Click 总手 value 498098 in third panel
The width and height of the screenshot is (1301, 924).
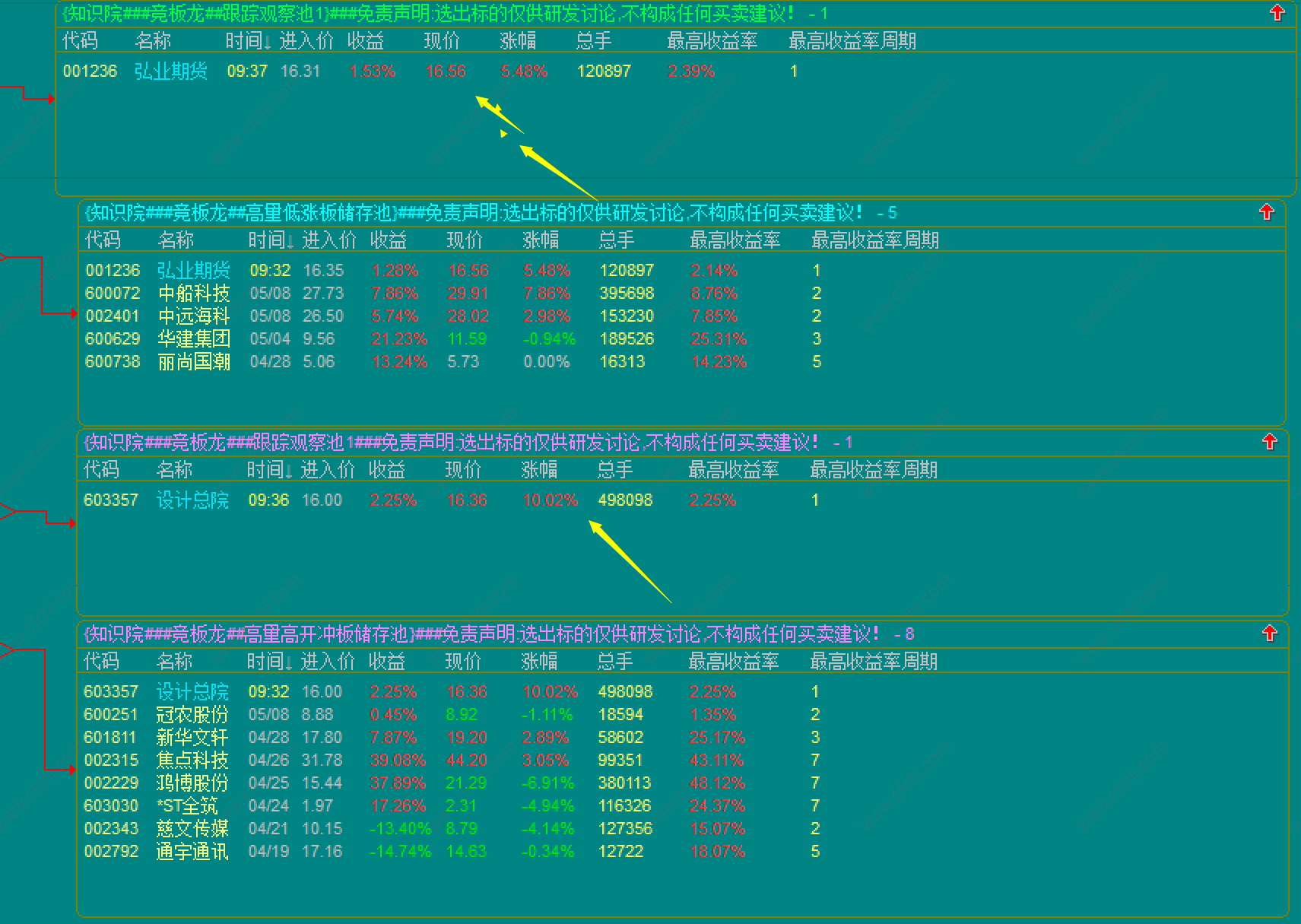pos(626,500)
